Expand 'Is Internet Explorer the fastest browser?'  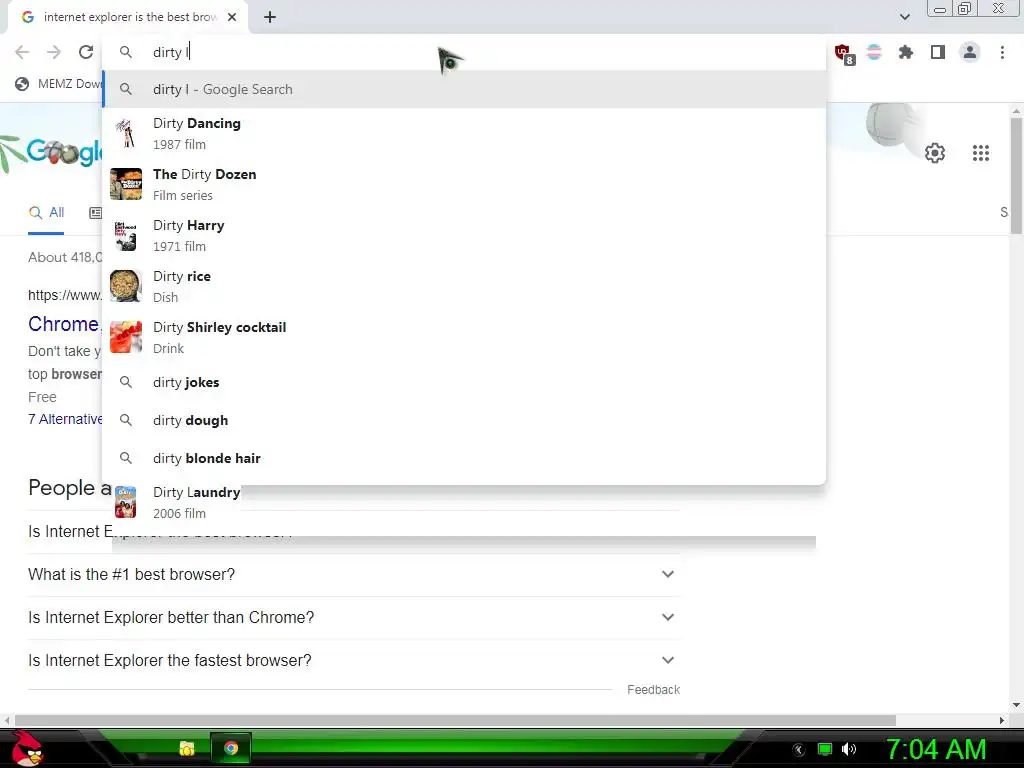point(354,661)
